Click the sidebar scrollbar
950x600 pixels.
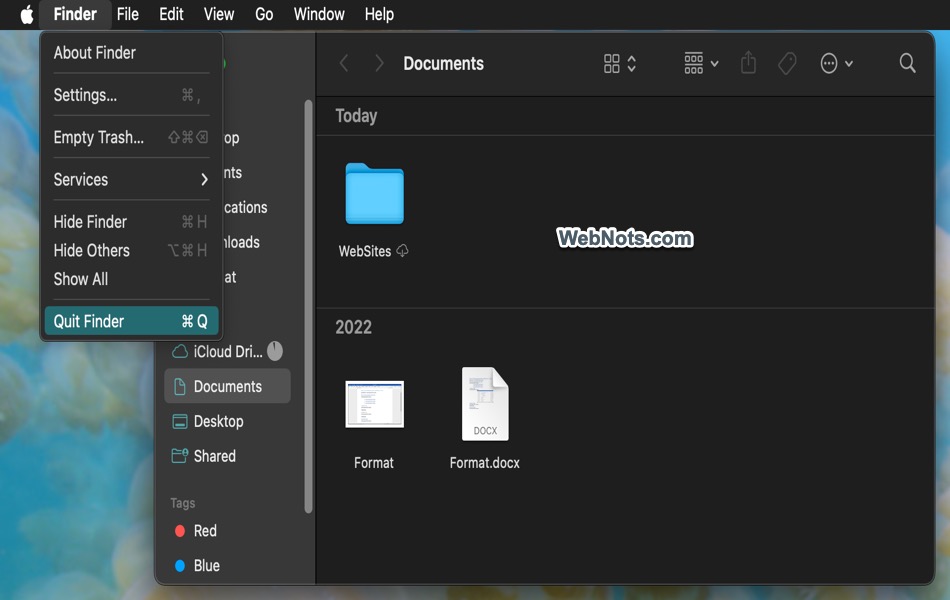coord(308,306)
